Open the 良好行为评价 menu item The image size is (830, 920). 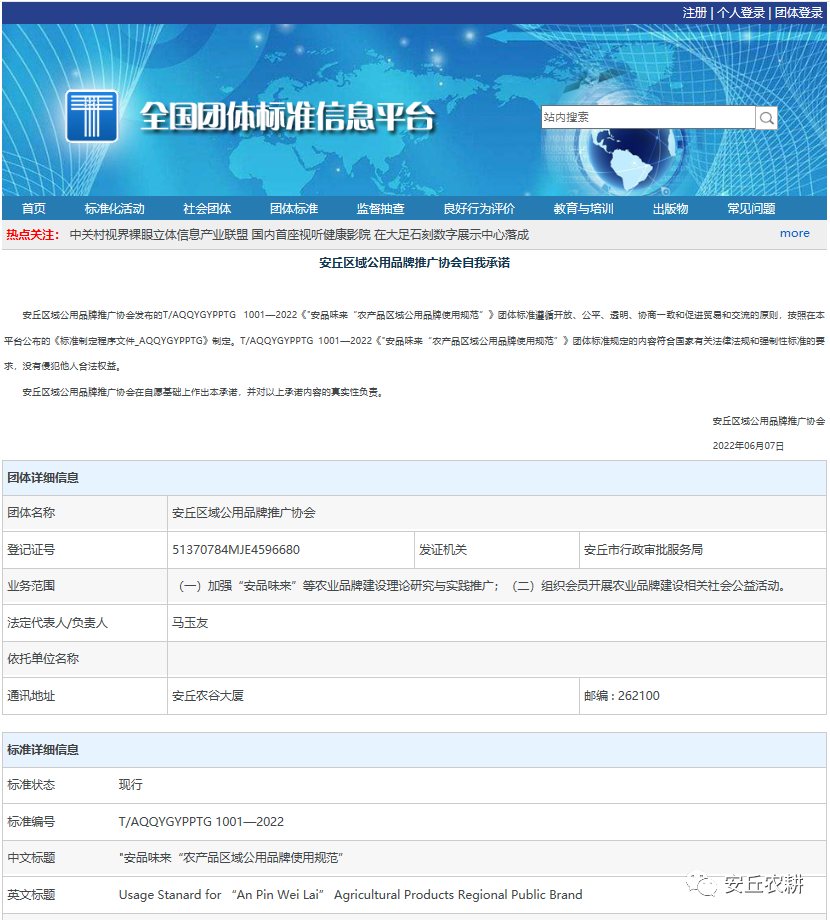click(479, 209)
